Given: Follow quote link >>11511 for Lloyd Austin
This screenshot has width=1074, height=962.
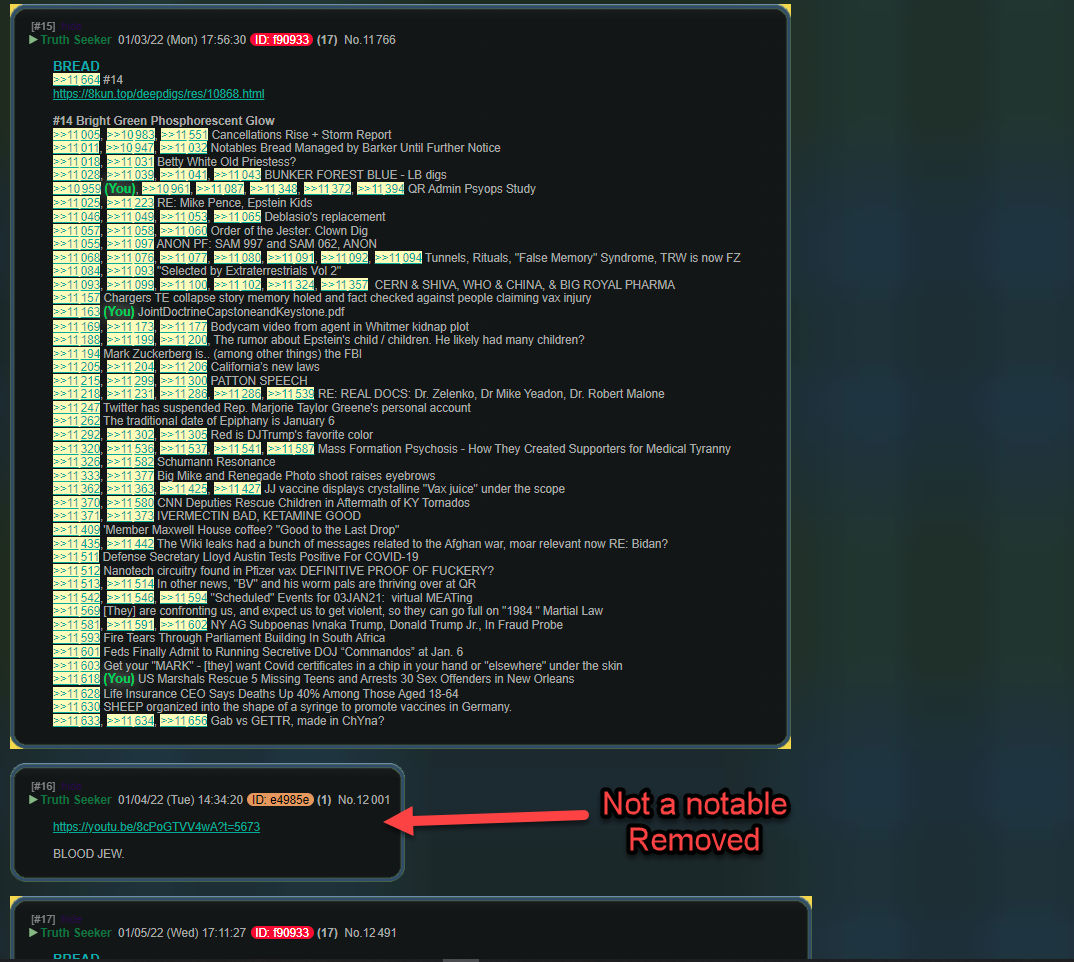Looking at the screenshot, I should [77, 557].
